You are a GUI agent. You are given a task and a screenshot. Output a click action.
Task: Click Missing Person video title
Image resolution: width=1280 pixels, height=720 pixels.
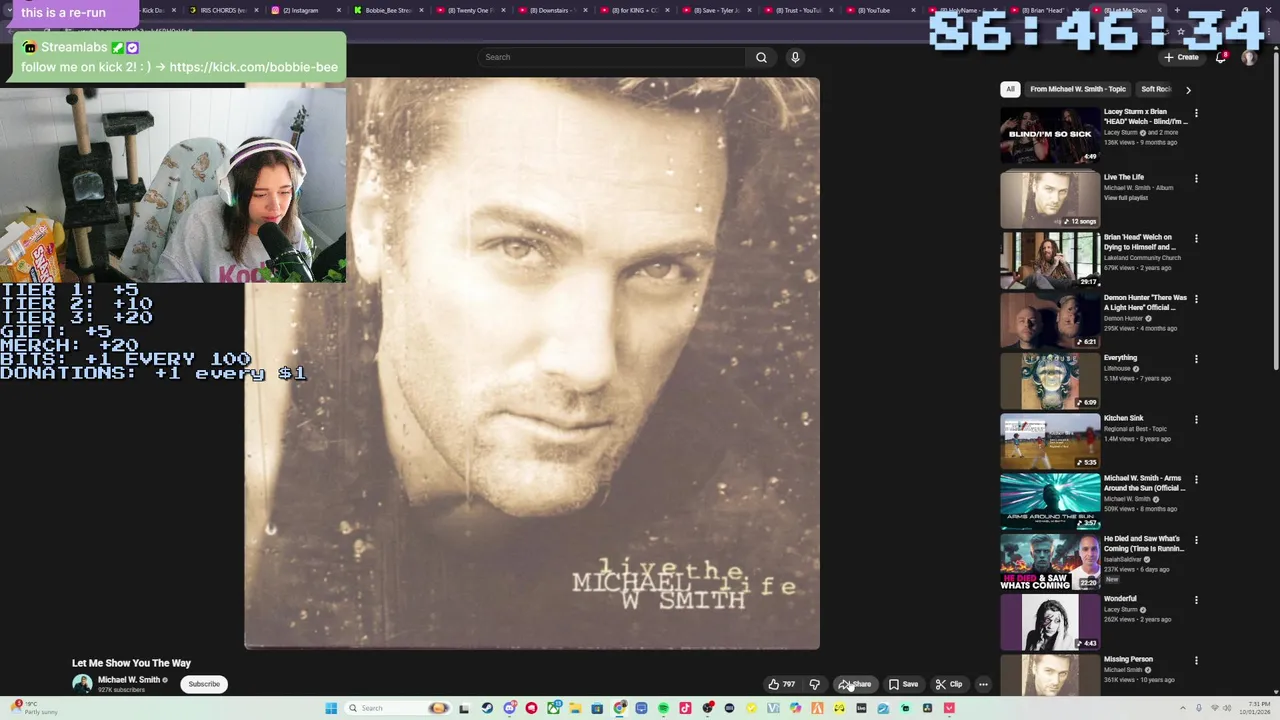click(x=1128, y=659)
